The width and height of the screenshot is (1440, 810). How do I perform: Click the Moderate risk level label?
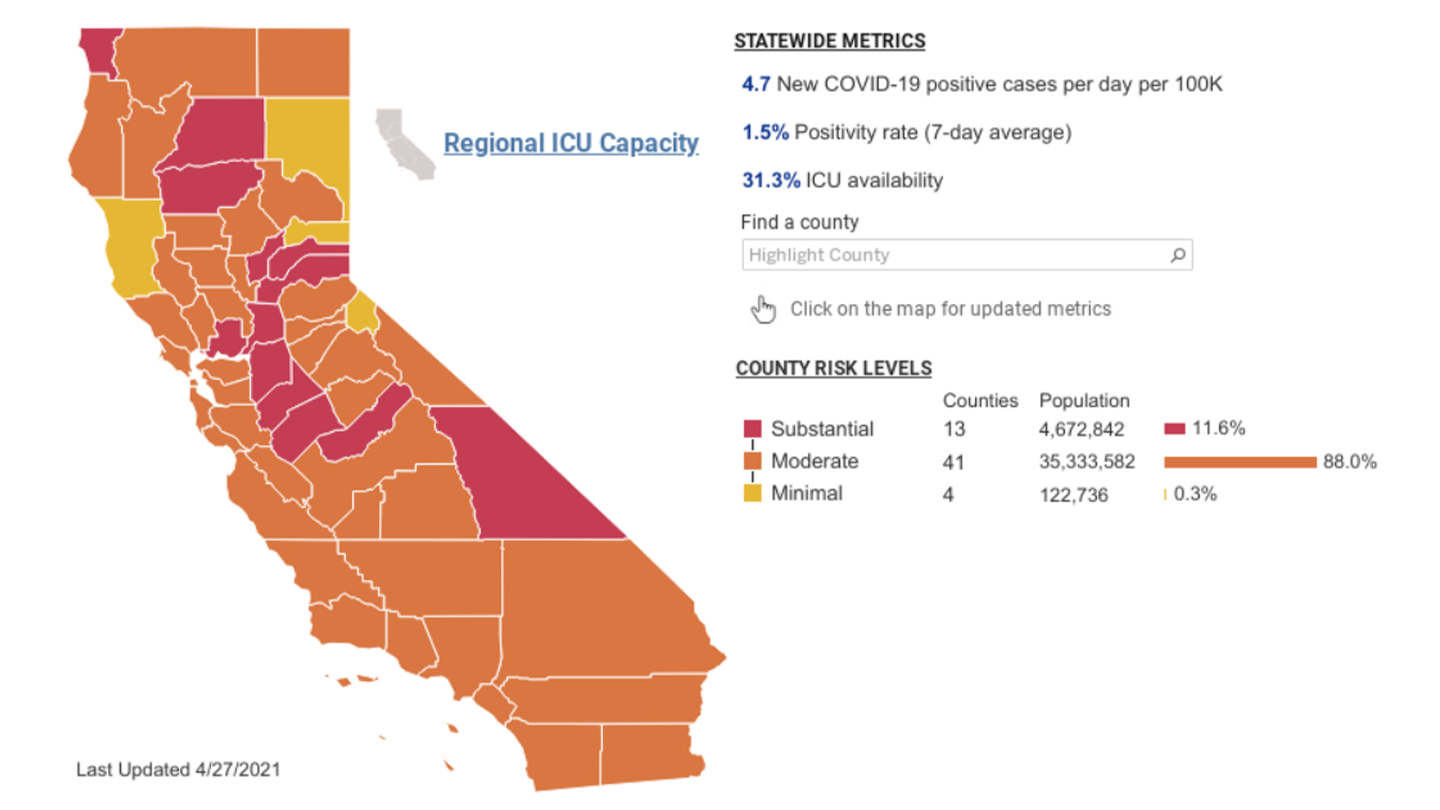coord(814,461)
